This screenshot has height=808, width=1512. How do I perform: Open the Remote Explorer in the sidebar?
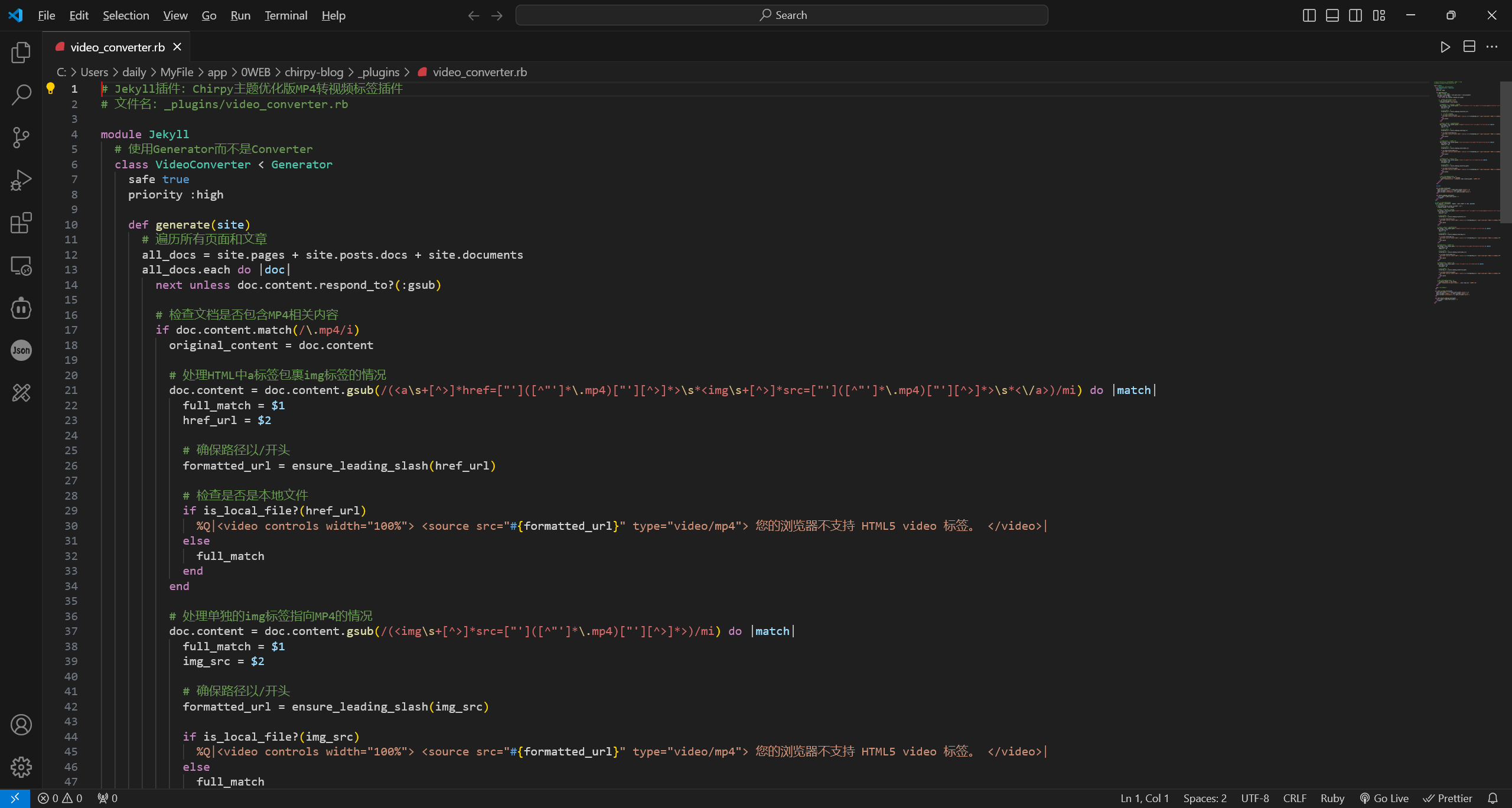[21, 266]
